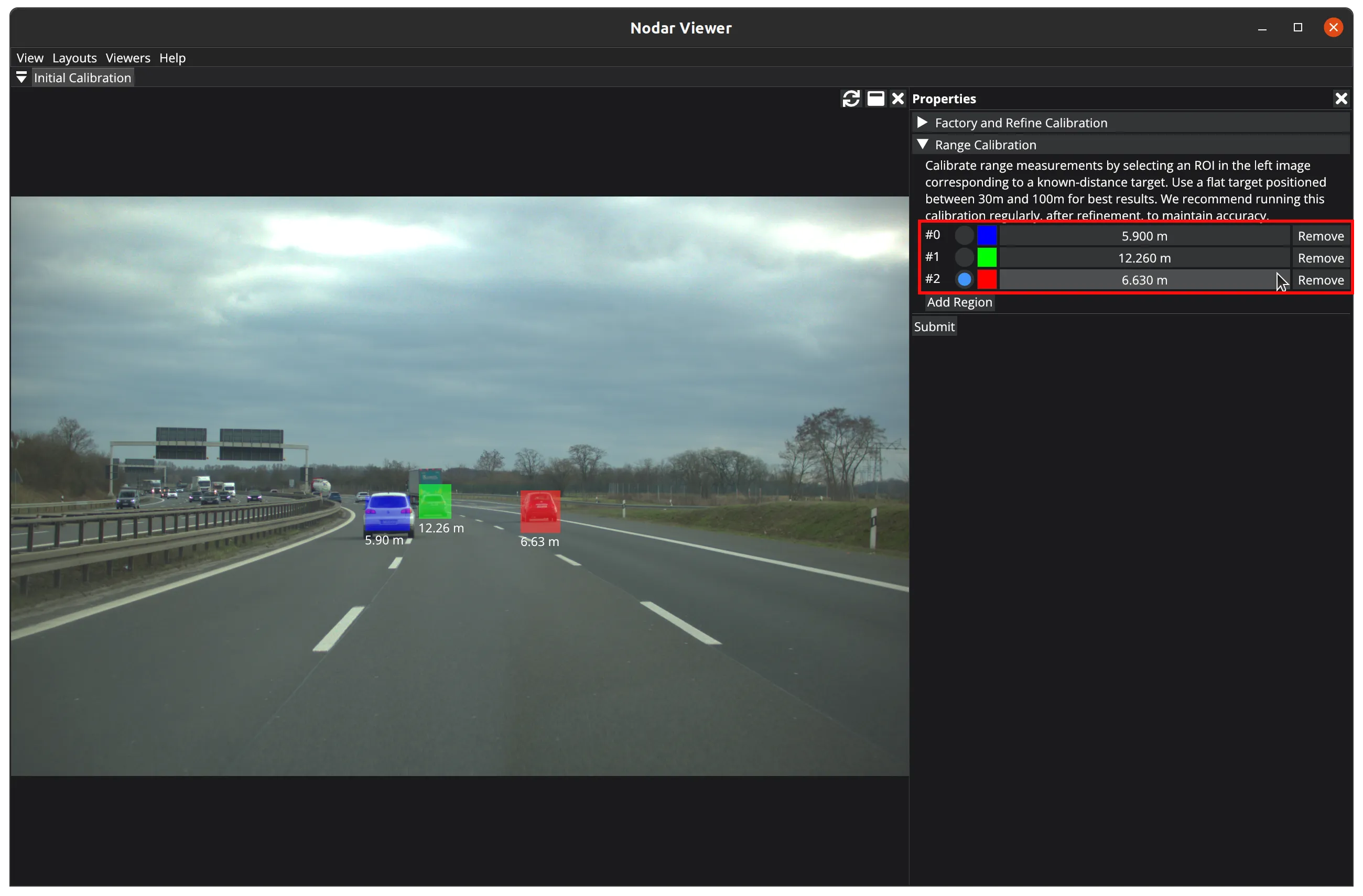Click the red color swatch for region #2
This screenshot has height=896, width=1363.
[986, 279]
